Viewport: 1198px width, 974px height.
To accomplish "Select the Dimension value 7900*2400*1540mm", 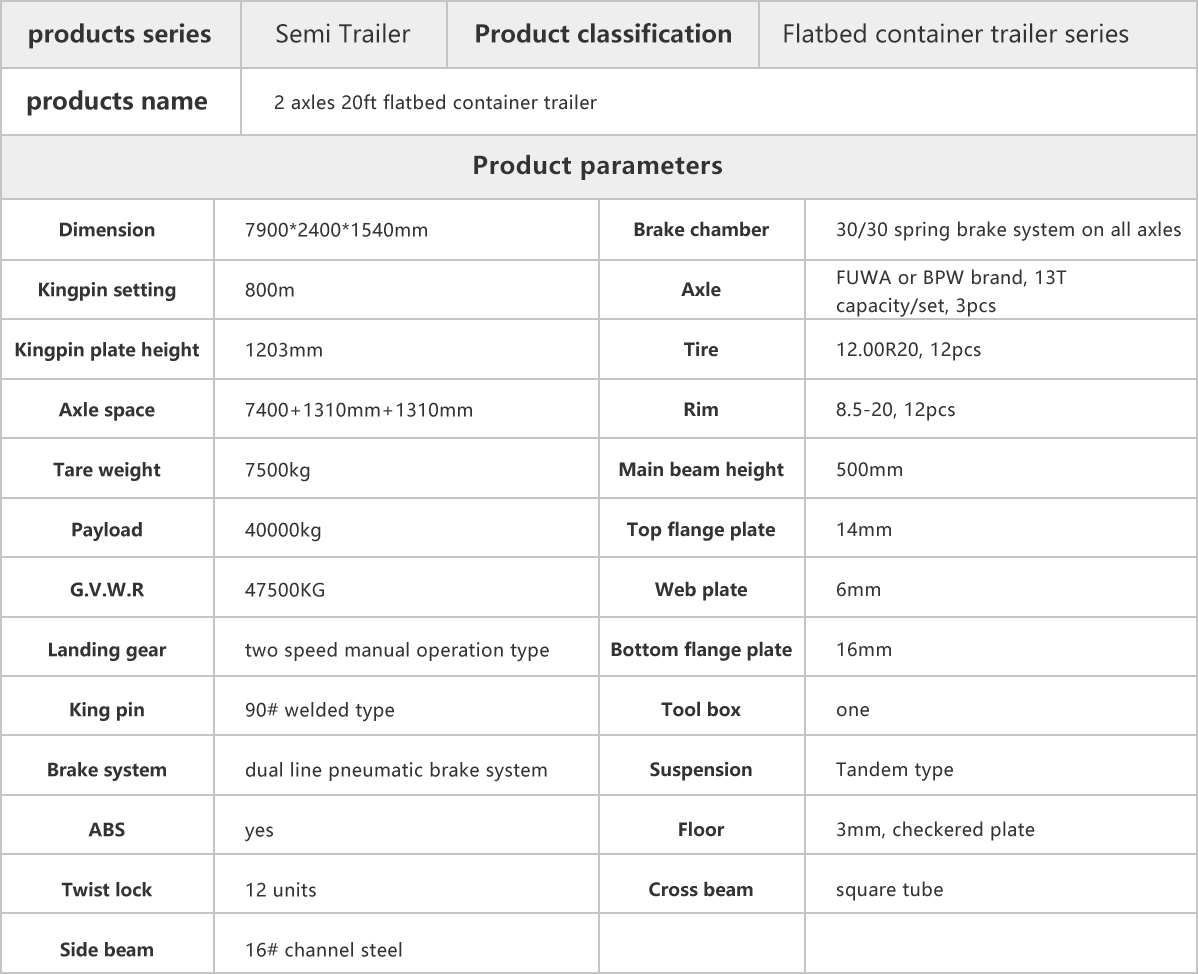I will point(336,230).
